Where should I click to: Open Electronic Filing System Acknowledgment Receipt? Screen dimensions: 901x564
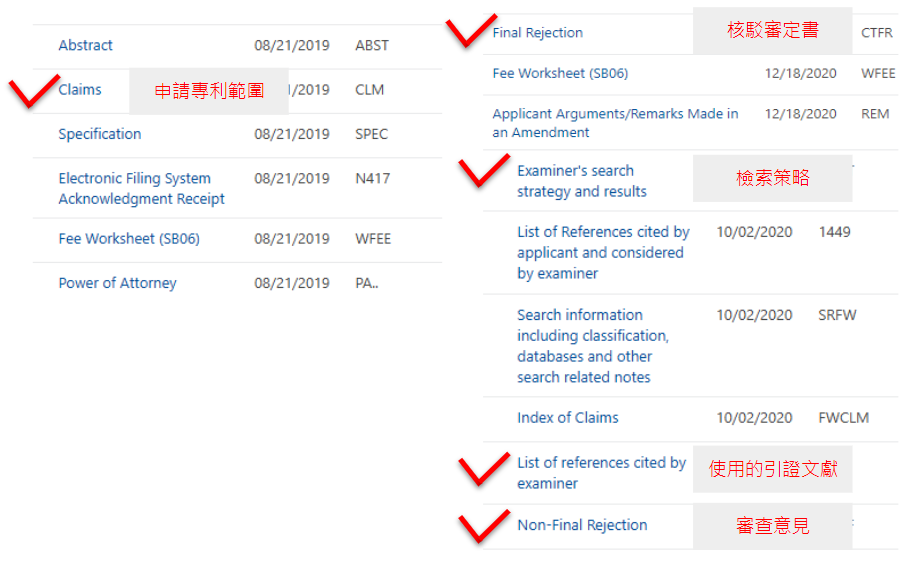pos(134,188)
